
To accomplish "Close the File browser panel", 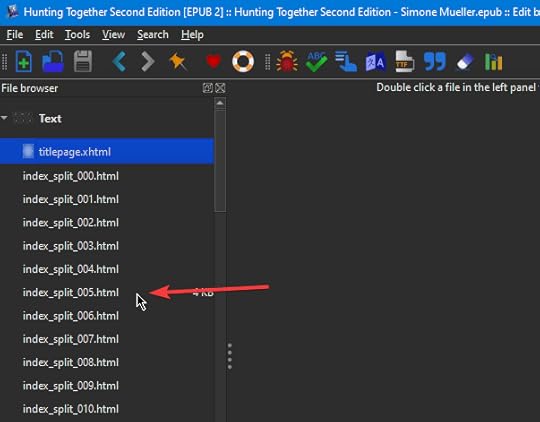I will click(220, 88).
